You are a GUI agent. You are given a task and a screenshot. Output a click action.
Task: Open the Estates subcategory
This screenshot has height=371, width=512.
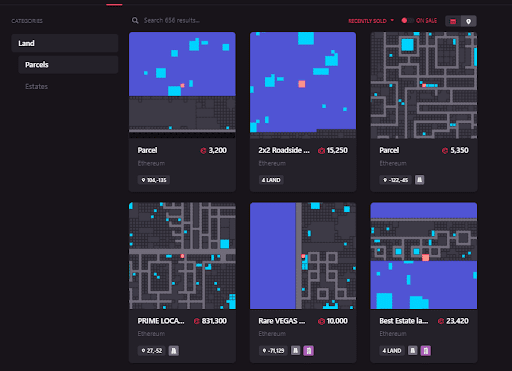(37, 87)
